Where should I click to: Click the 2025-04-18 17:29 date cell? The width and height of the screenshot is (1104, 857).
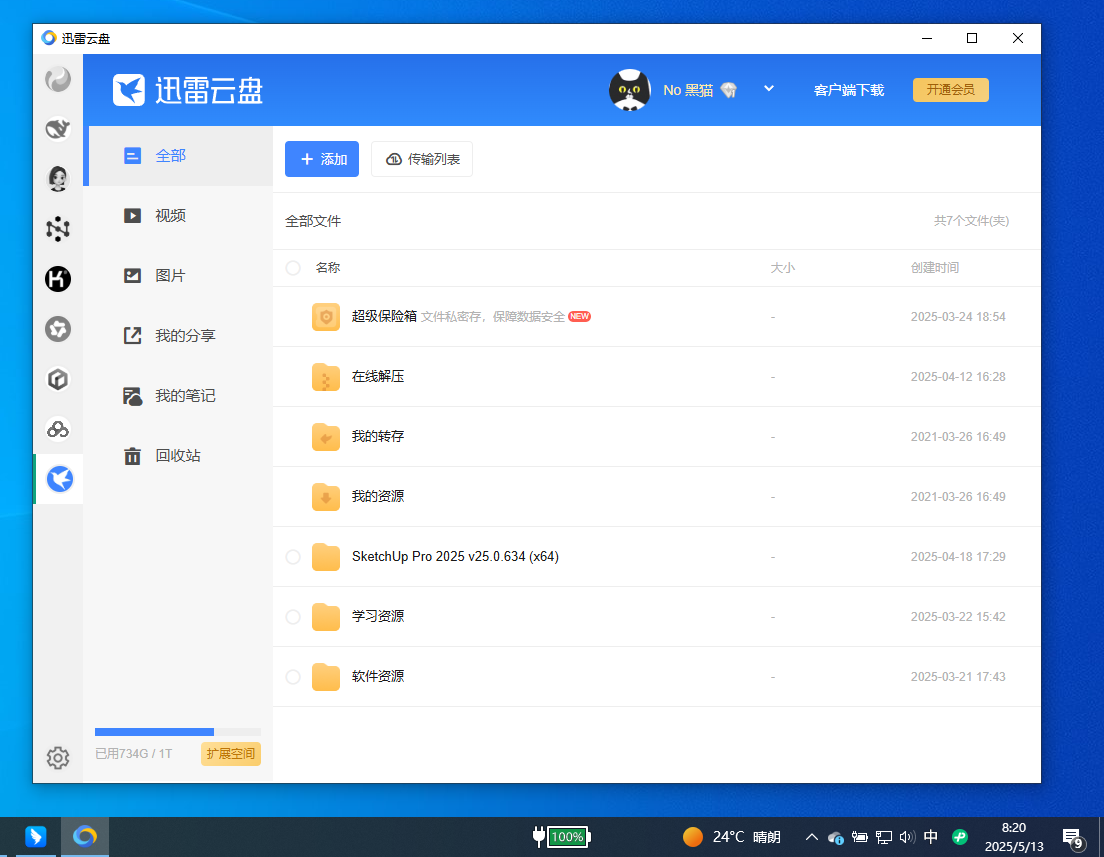point(958,556)
